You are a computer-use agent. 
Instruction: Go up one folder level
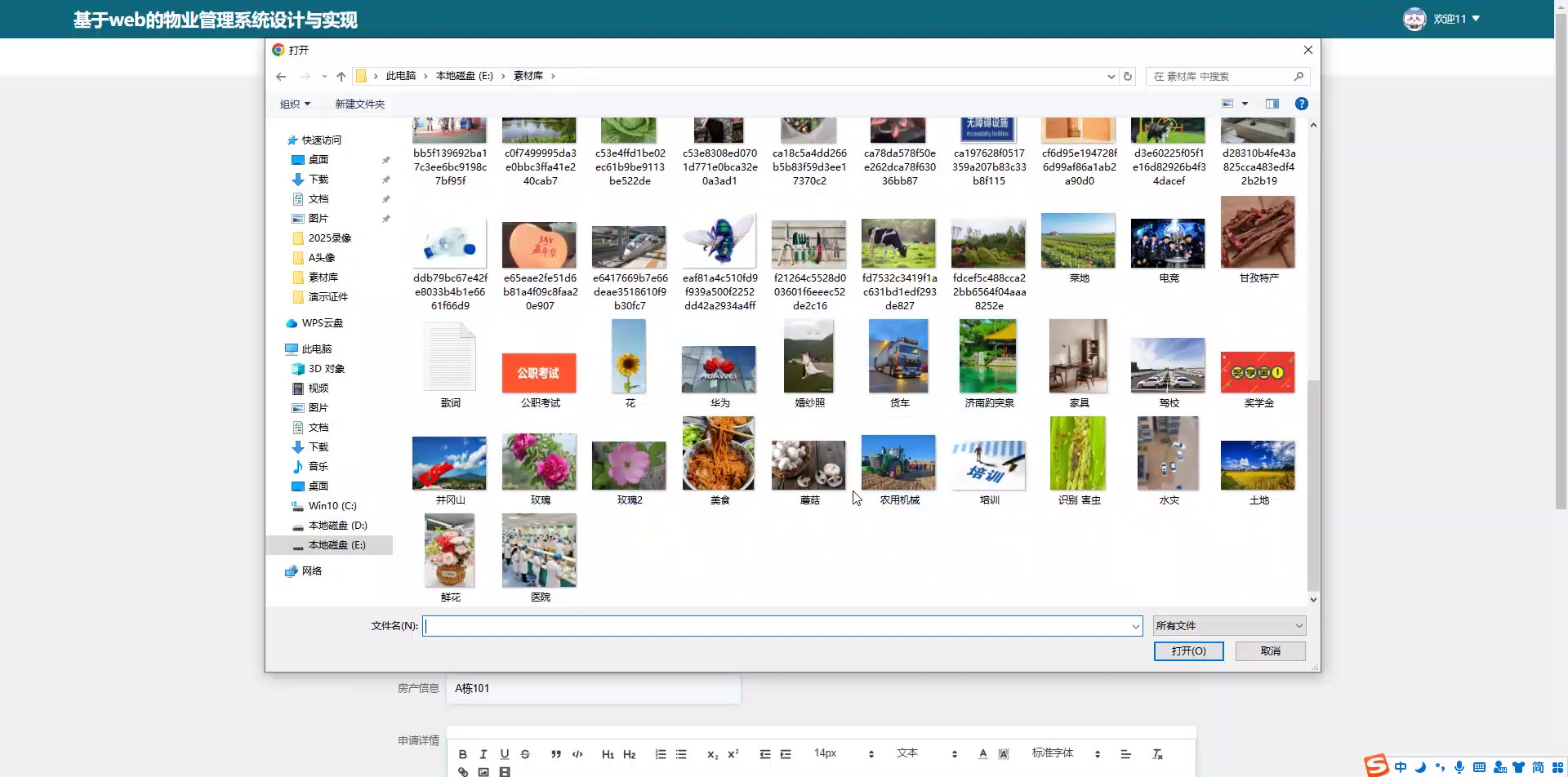(341, 77)
